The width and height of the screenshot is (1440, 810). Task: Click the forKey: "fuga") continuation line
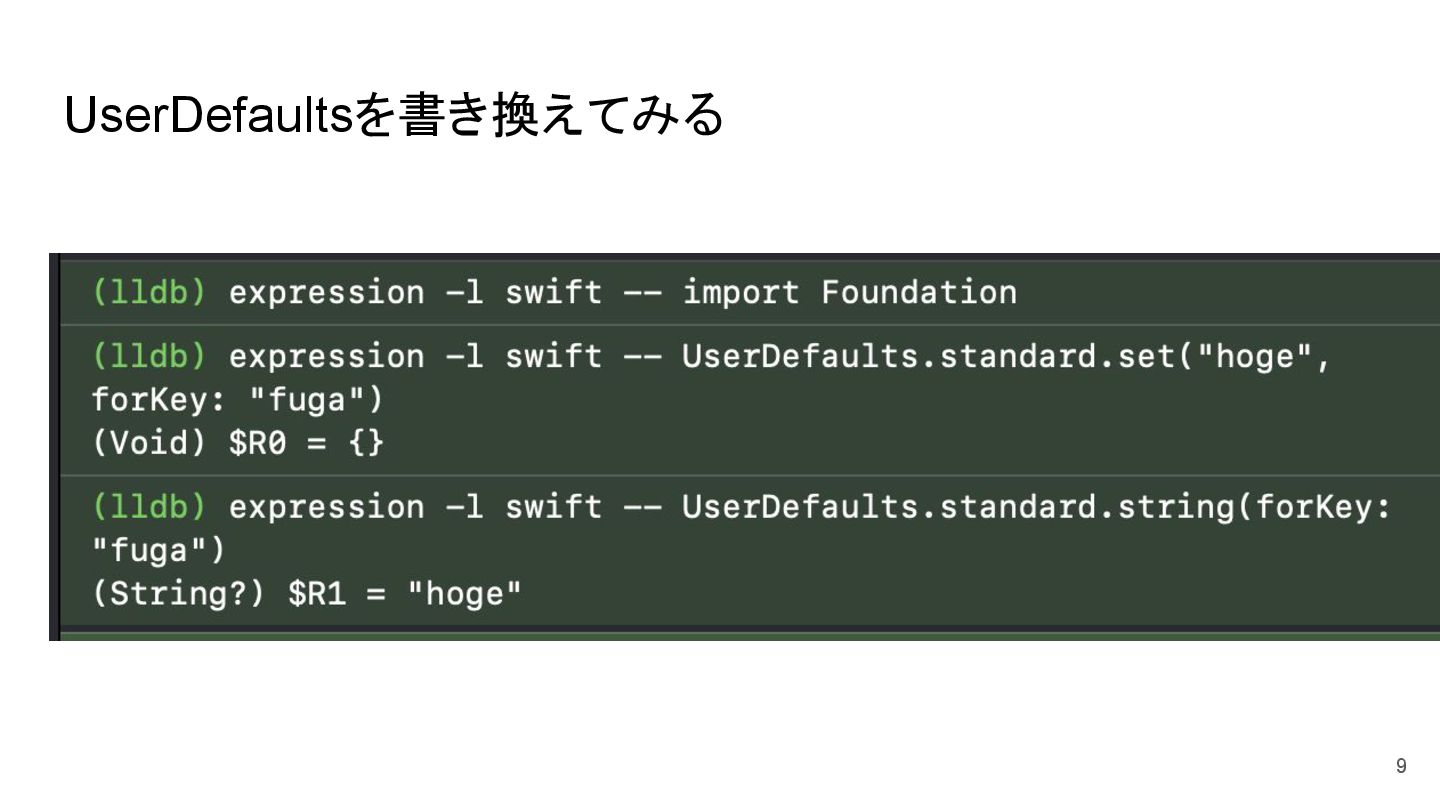[237, 400]
